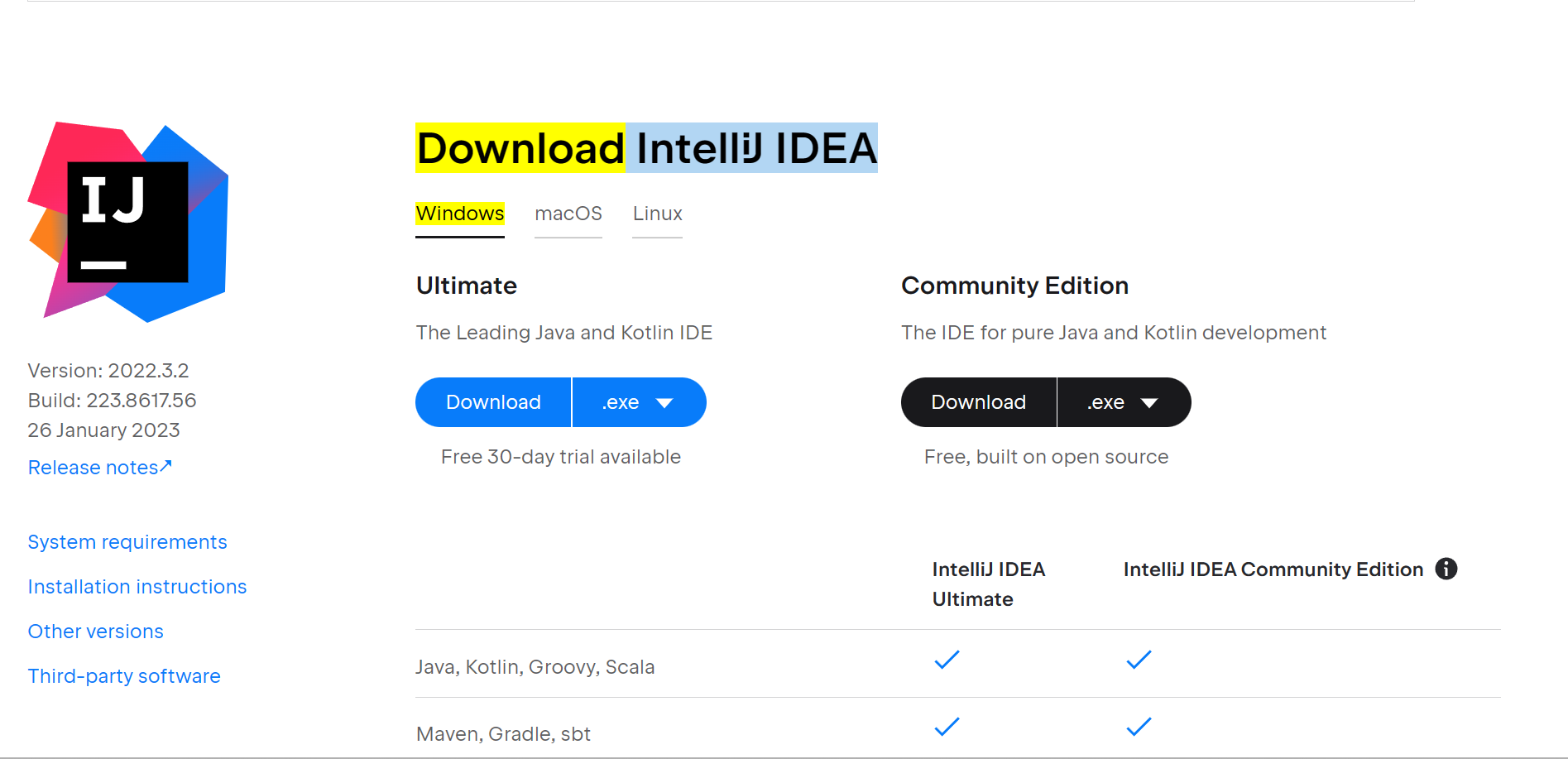
Task: Open System requirements link
Action: pos(127,542)
